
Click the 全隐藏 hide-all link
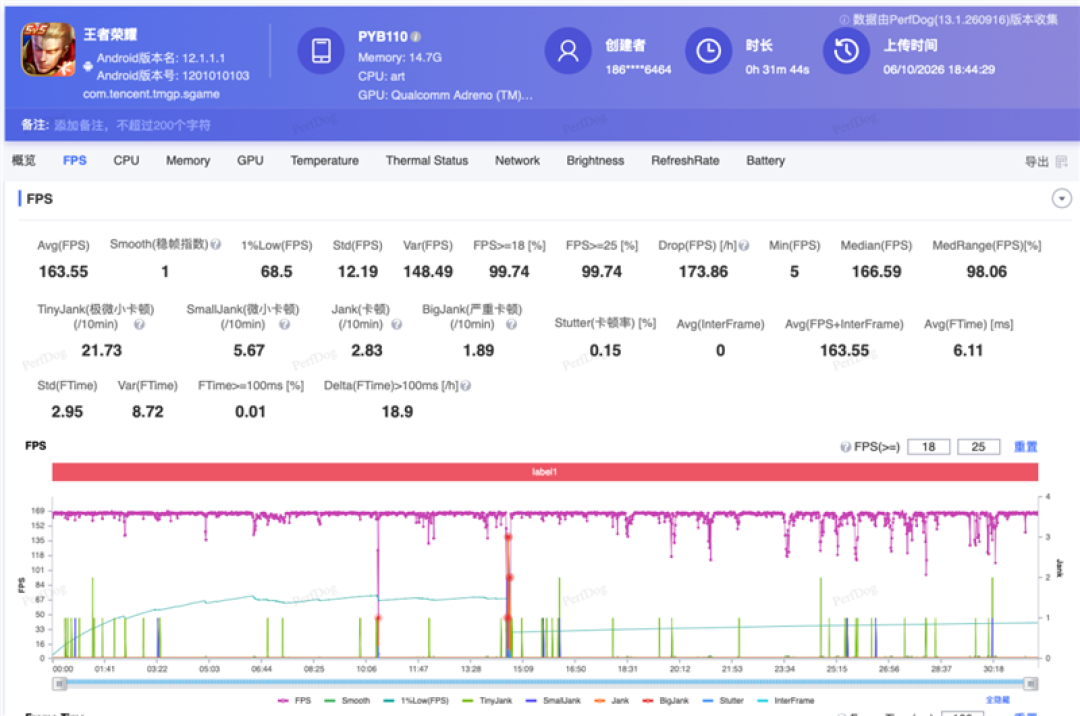click(x=997, y=700)
